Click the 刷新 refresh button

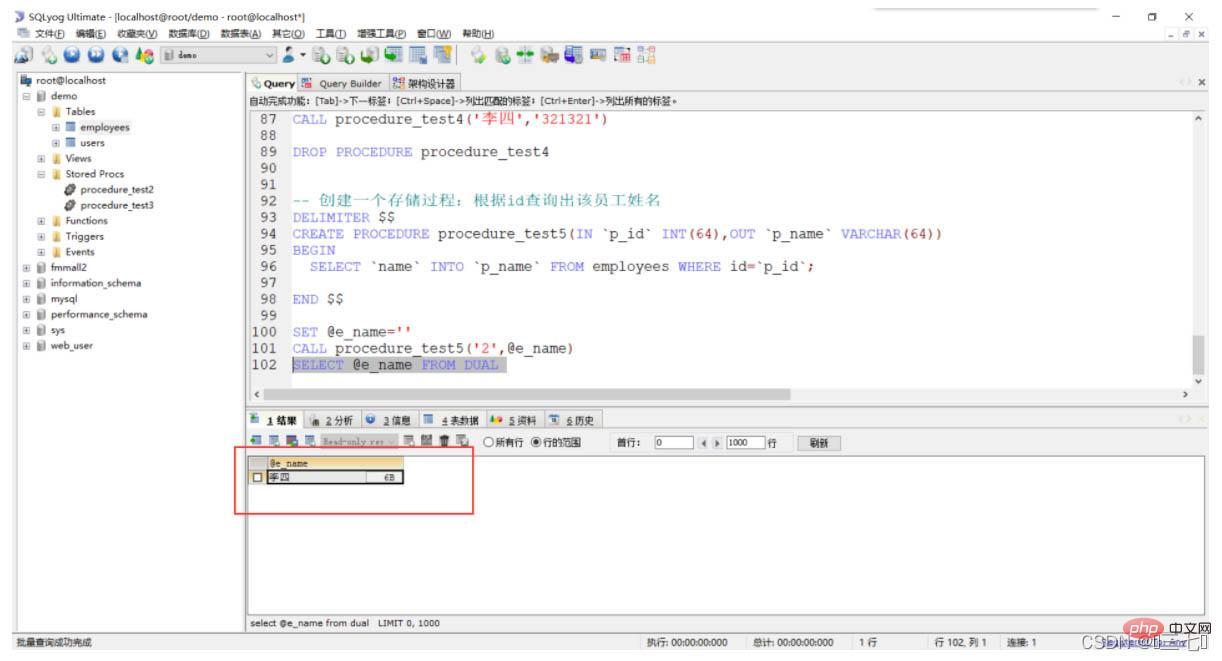[x=817, y=441]
